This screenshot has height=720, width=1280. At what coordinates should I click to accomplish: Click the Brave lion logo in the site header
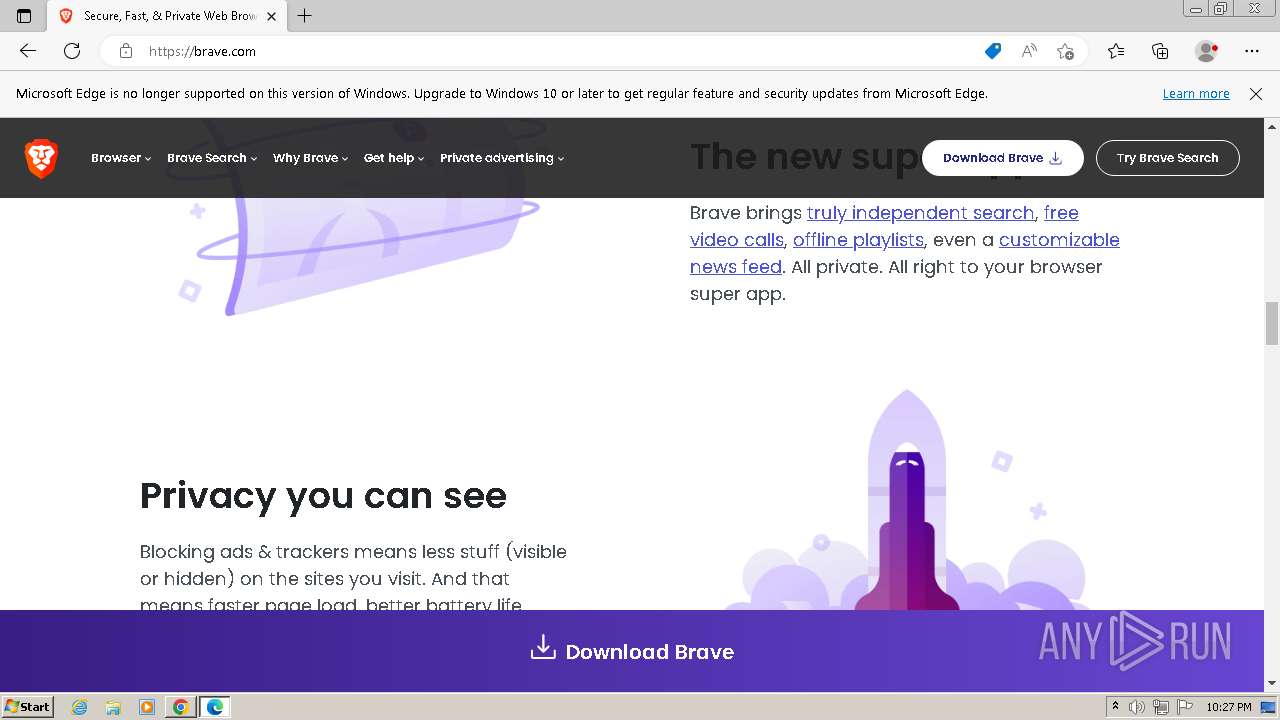coord(41,158)
